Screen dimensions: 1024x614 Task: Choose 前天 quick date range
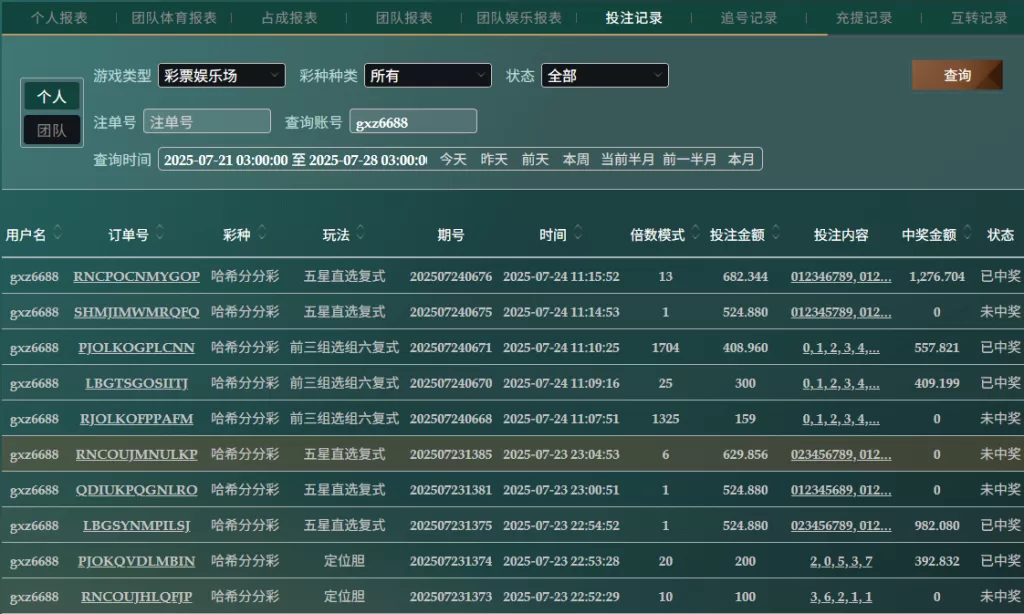535,160
